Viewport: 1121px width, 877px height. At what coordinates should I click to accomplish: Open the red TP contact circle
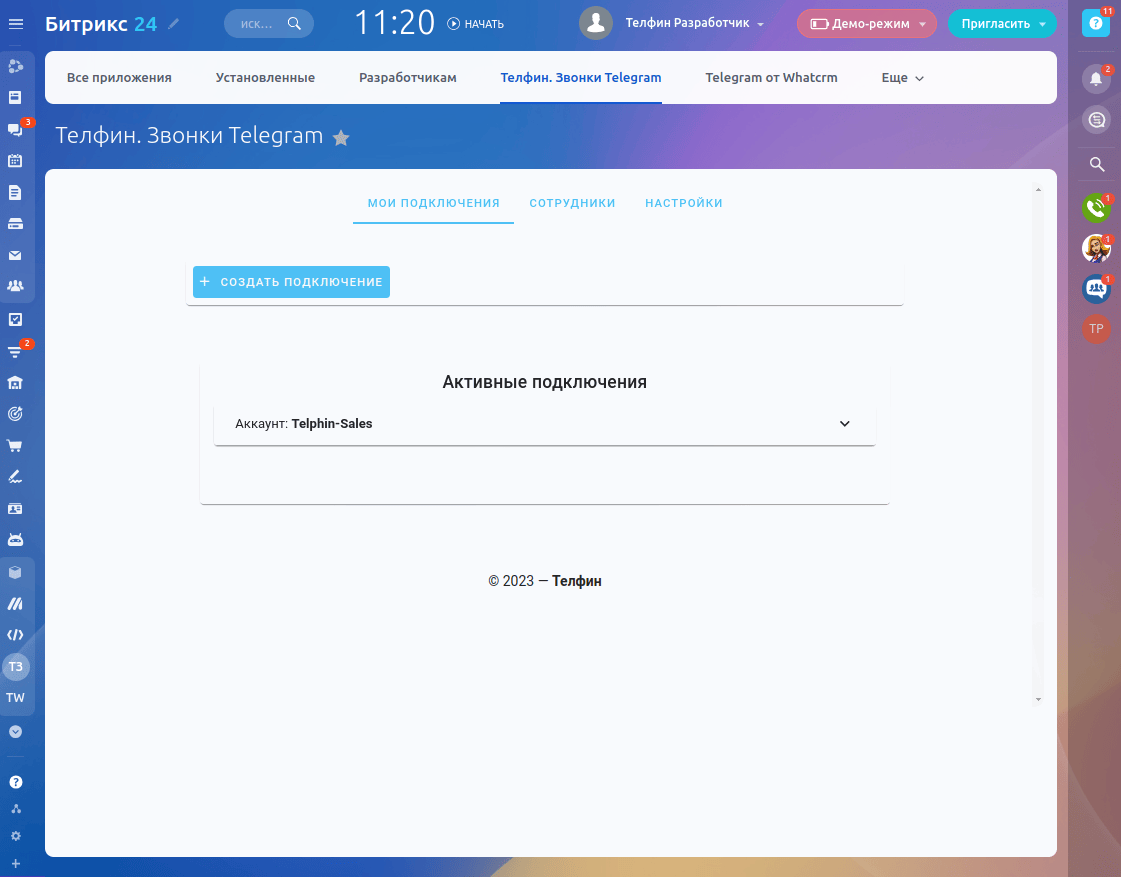click(x=1096, y=329)
